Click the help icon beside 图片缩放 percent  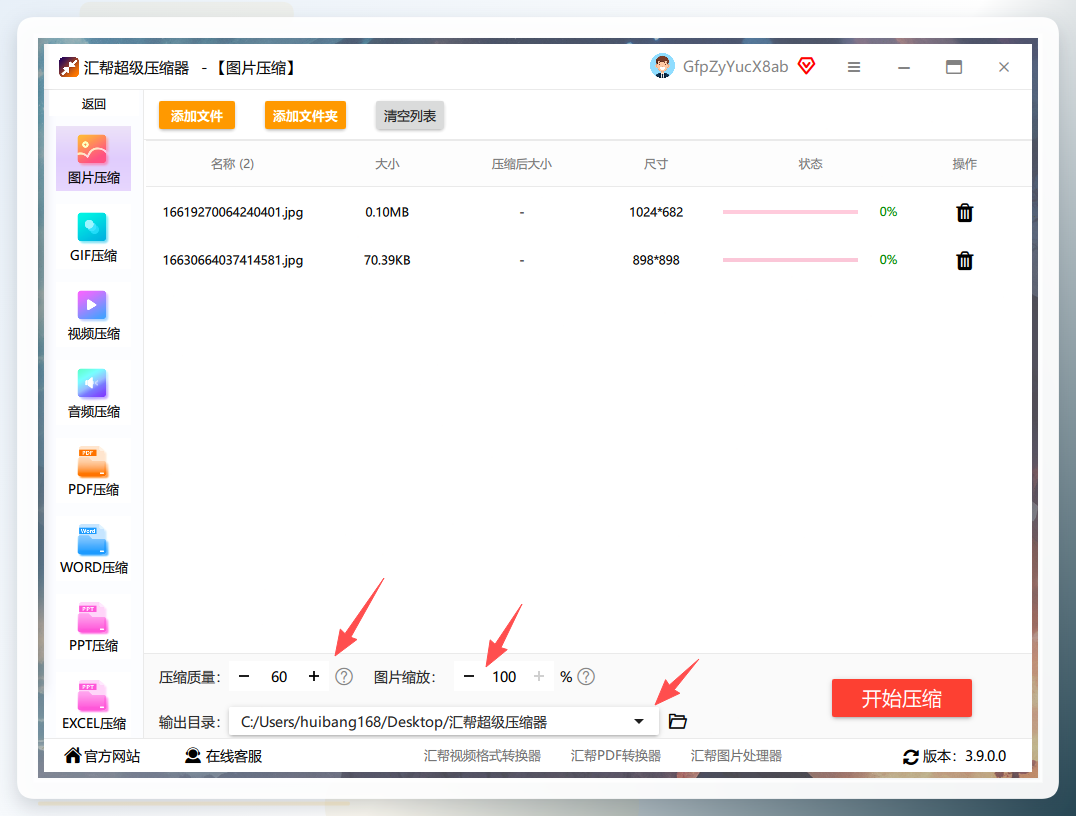click(586, 677)
